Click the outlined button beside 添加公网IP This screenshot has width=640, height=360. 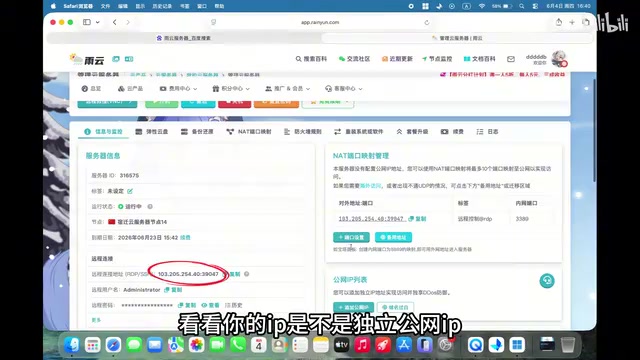point(396,307)
